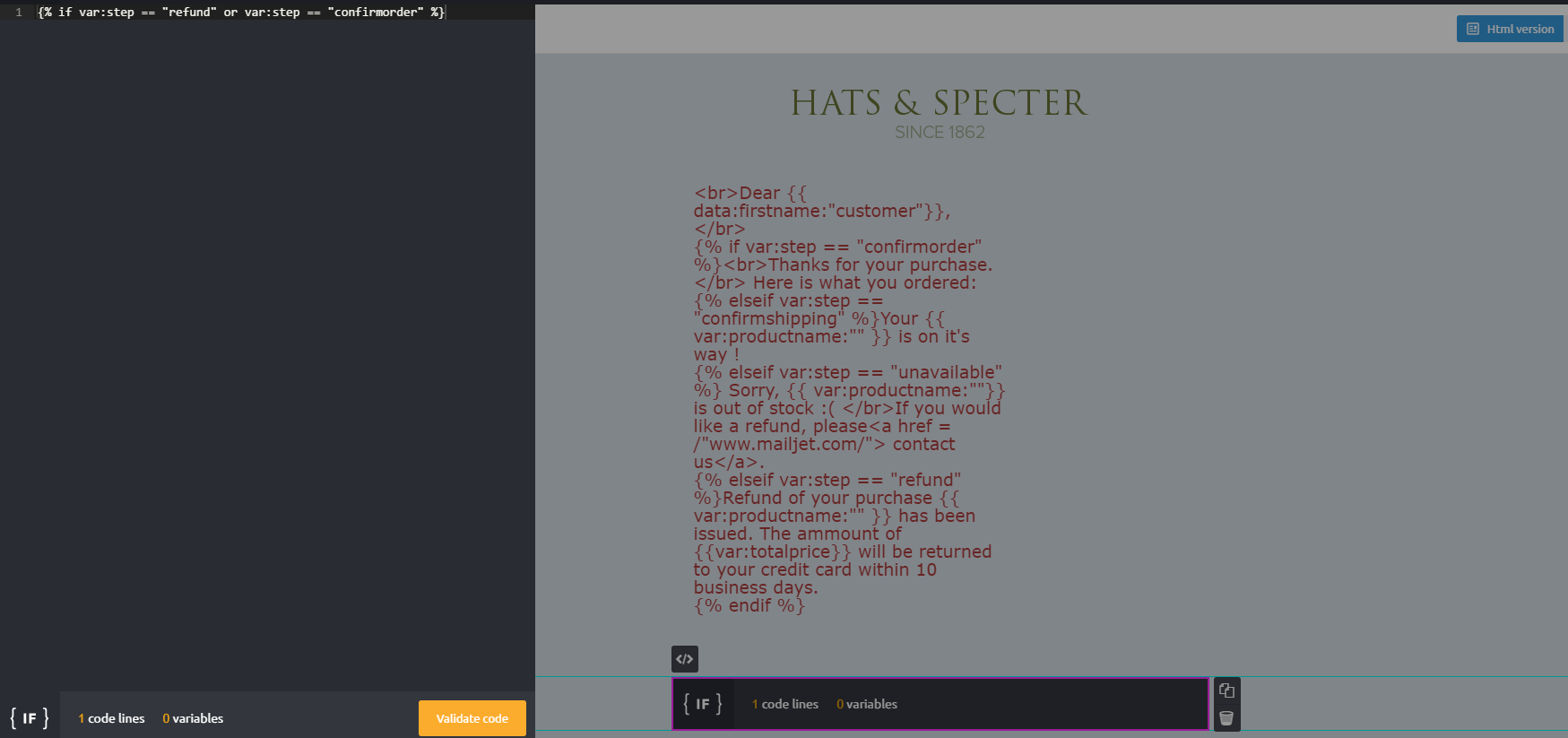Click in the code editor line 1 text
The height and width of the screenshot is (738, 1568).
pos(240,13)
